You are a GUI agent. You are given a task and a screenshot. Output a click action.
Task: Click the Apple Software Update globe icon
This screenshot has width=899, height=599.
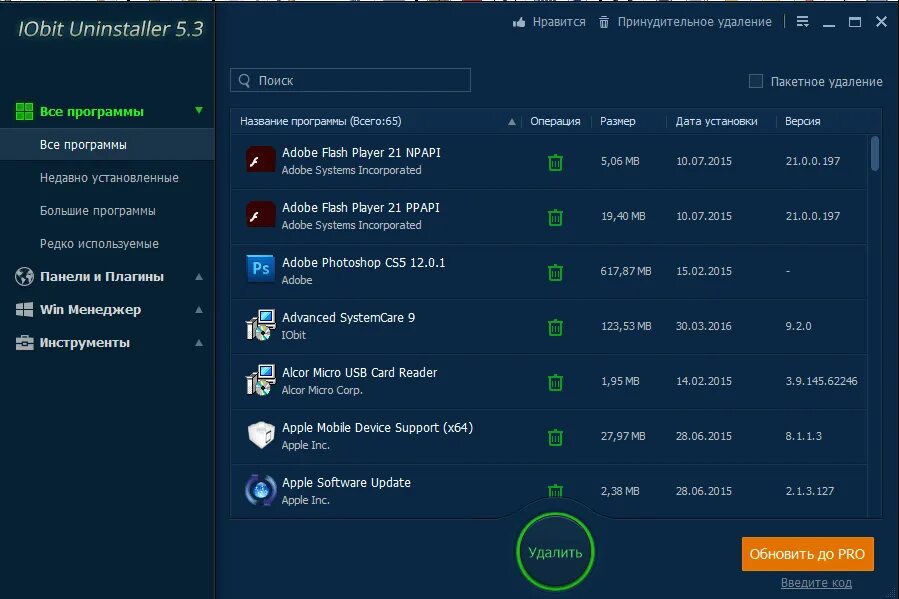(x=260, y=490)
